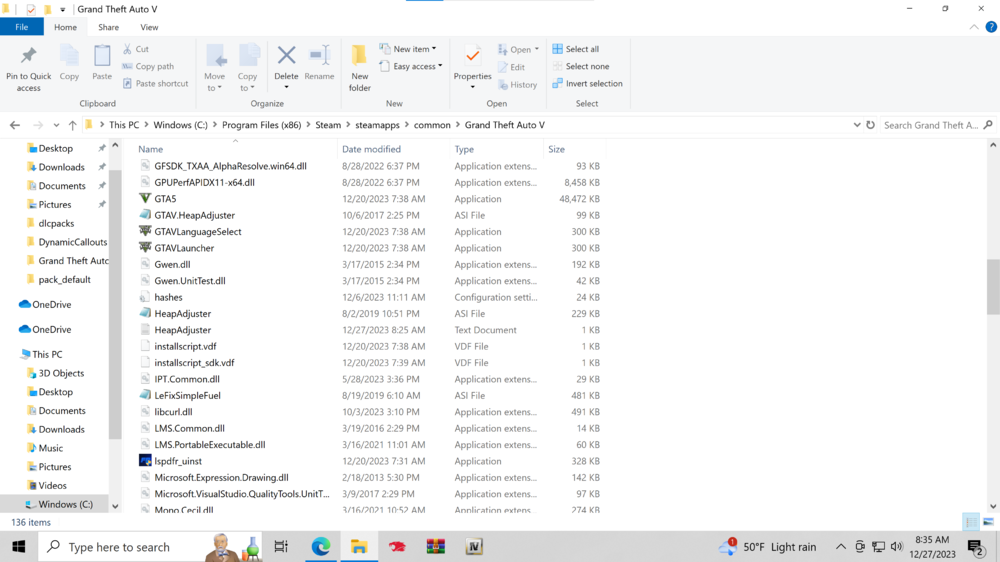Open dlcpacks in Quick access
Viewport: 1000px width, 562px height.
(x=56, y=223)
